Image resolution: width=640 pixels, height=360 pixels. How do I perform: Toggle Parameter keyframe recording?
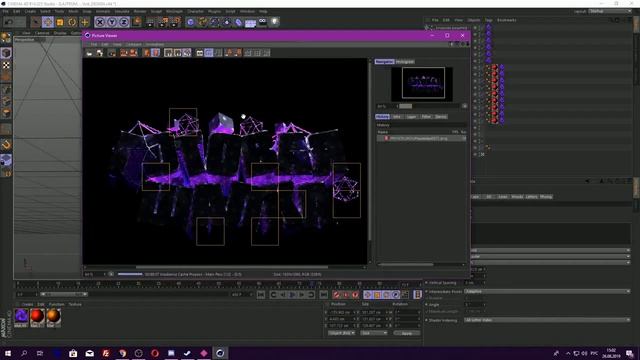pos(396,294)
